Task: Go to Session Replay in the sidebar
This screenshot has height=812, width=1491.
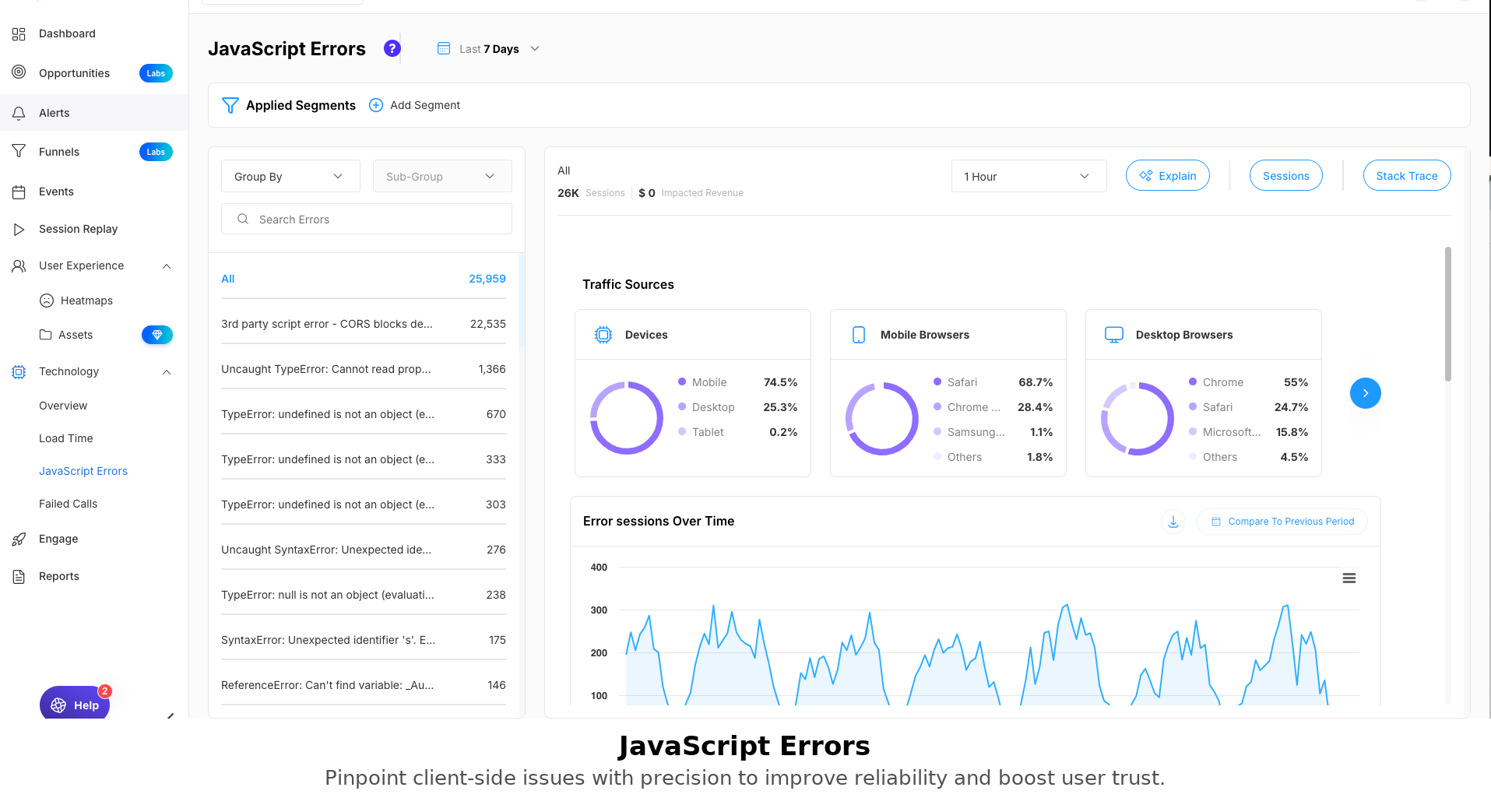Action: coord(78,229)
